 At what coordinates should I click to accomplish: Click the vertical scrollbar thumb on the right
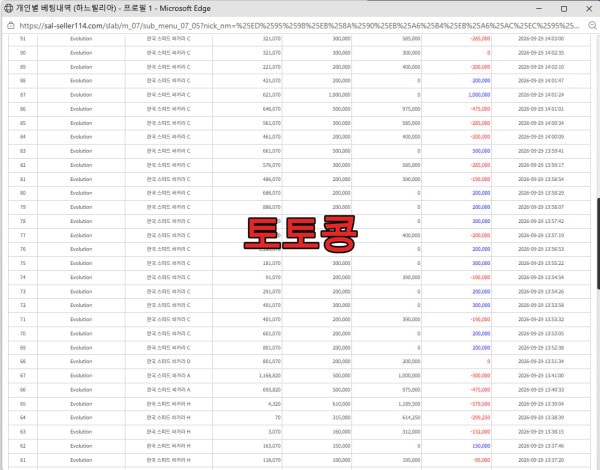pyautogui.click(x=598, y=243)
